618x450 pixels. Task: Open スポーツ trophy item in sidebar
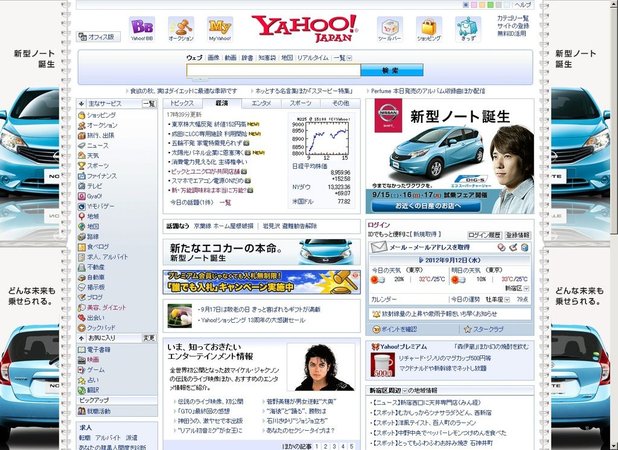tap(93, 166)
